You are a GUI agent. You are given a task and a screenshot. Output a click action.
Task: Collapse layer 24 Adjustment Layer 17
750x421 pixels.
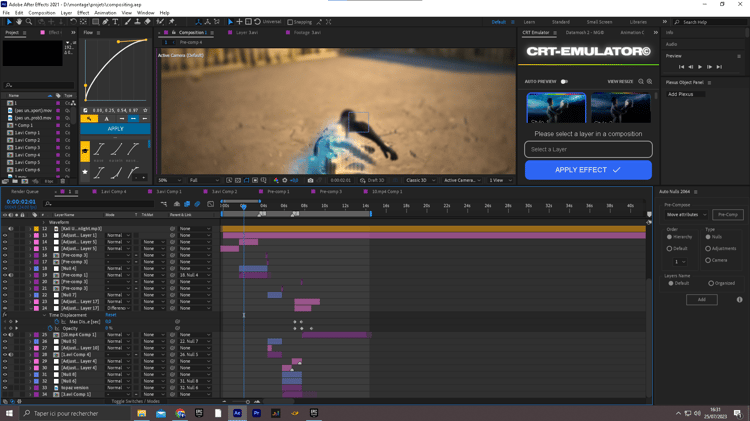[30, 308]
